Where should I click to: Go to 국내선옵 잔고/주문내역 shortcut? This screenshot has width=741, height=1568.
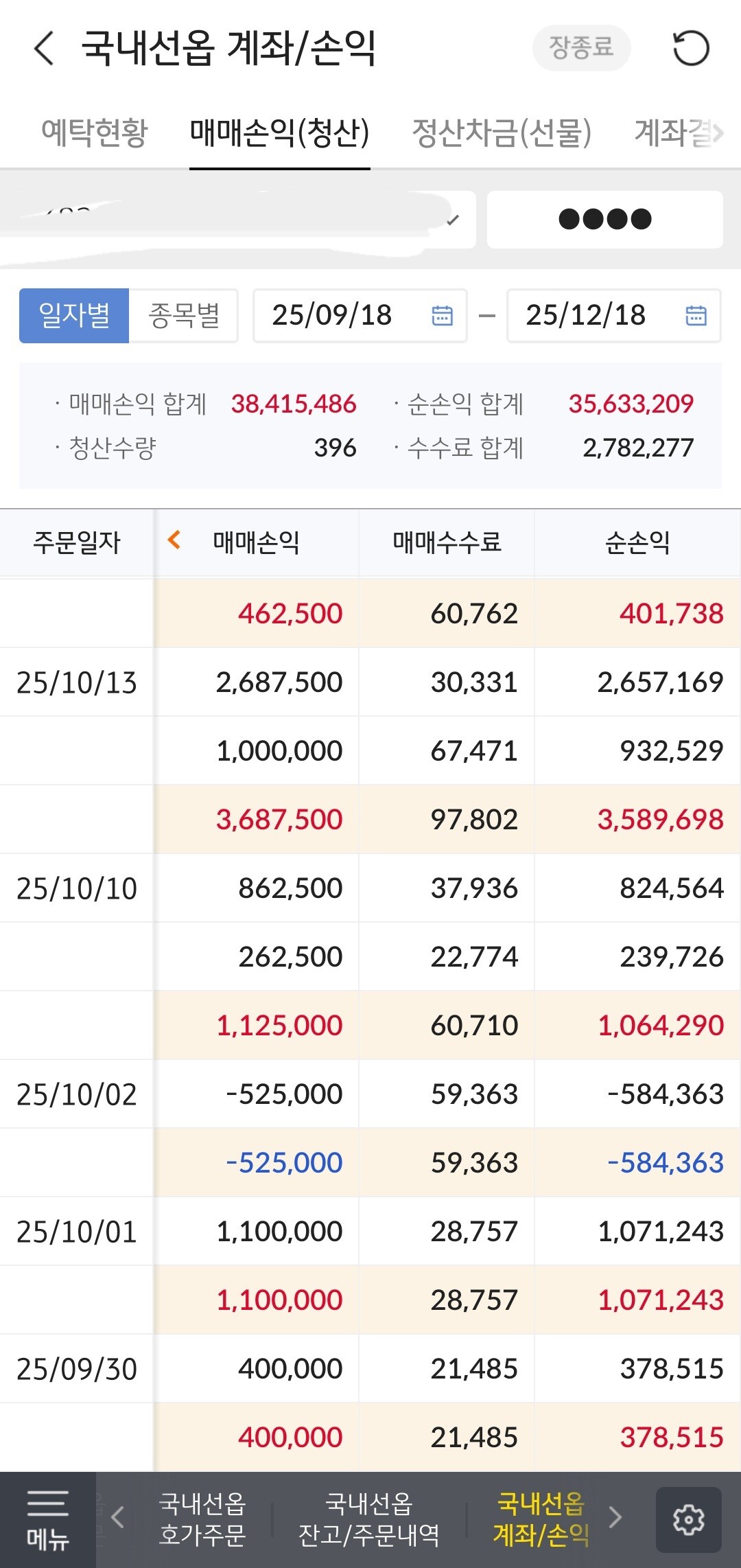point(369,1519)
